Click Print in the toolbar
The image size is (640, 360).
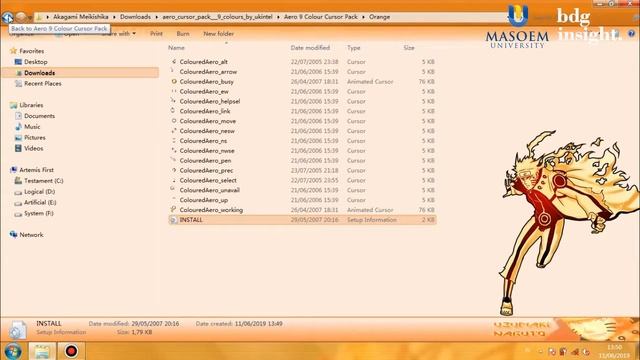pos(156,34)
